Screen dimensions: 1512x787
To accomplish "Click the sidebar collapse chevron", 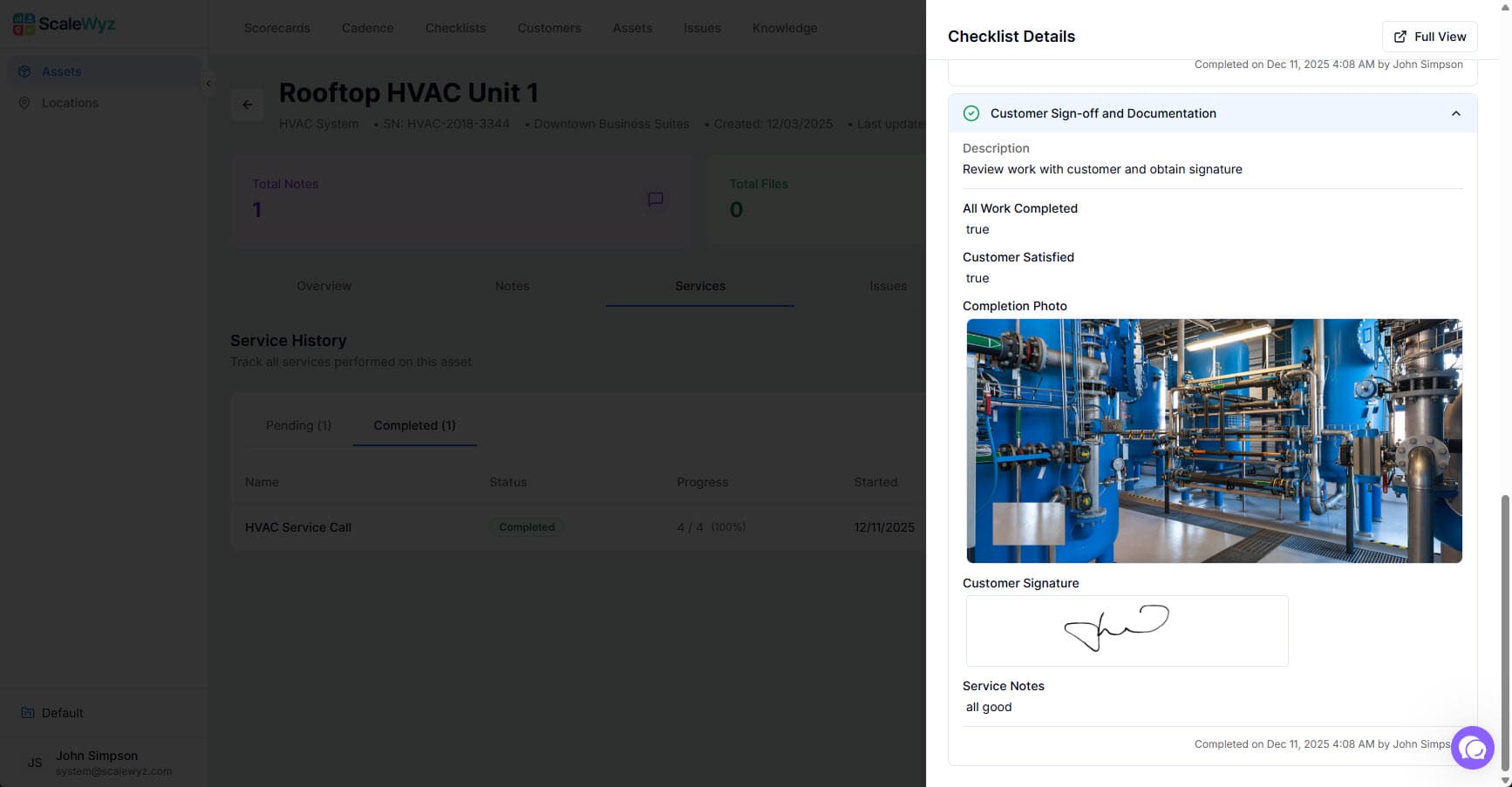I will coord(208,85).
